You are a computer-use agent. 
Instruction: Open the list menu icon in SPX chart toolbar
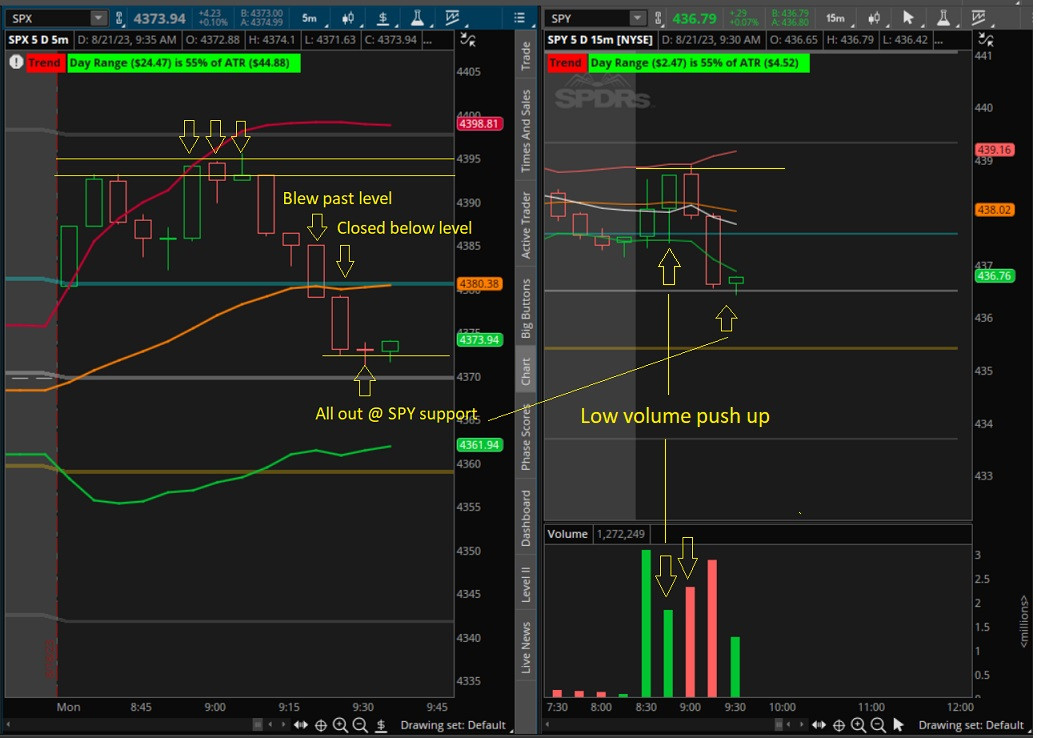pos(520,18)
